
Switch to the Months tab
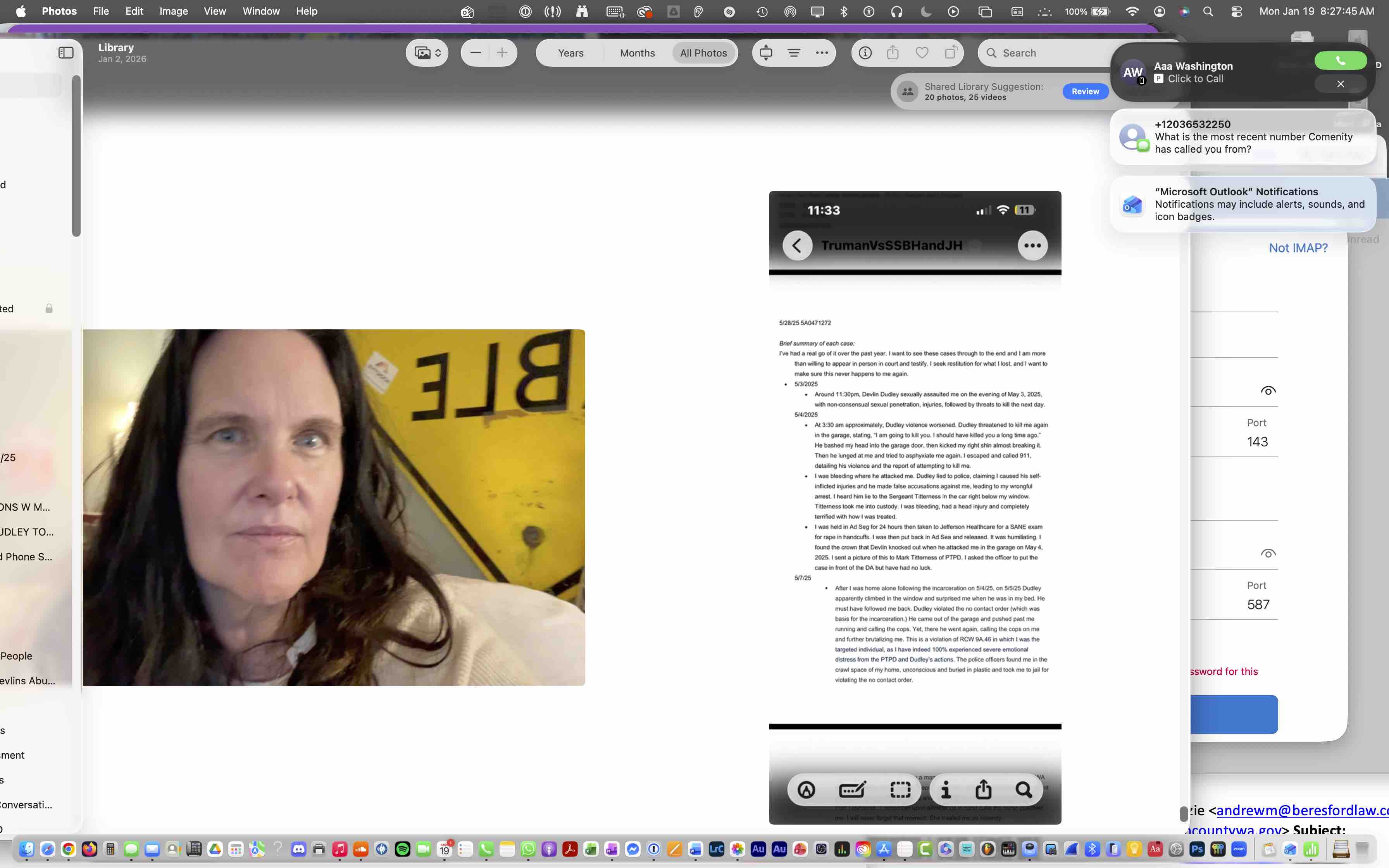click(x=637, y=53)
